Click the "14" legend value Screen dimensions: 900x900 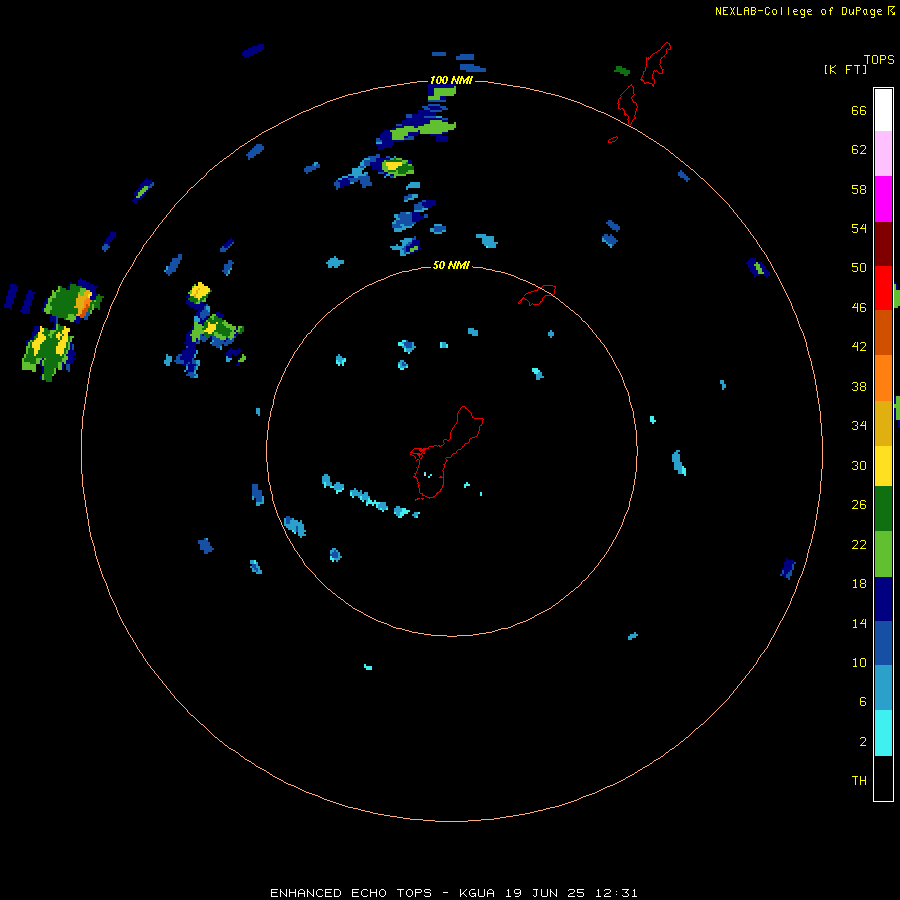tap(859, 623)
